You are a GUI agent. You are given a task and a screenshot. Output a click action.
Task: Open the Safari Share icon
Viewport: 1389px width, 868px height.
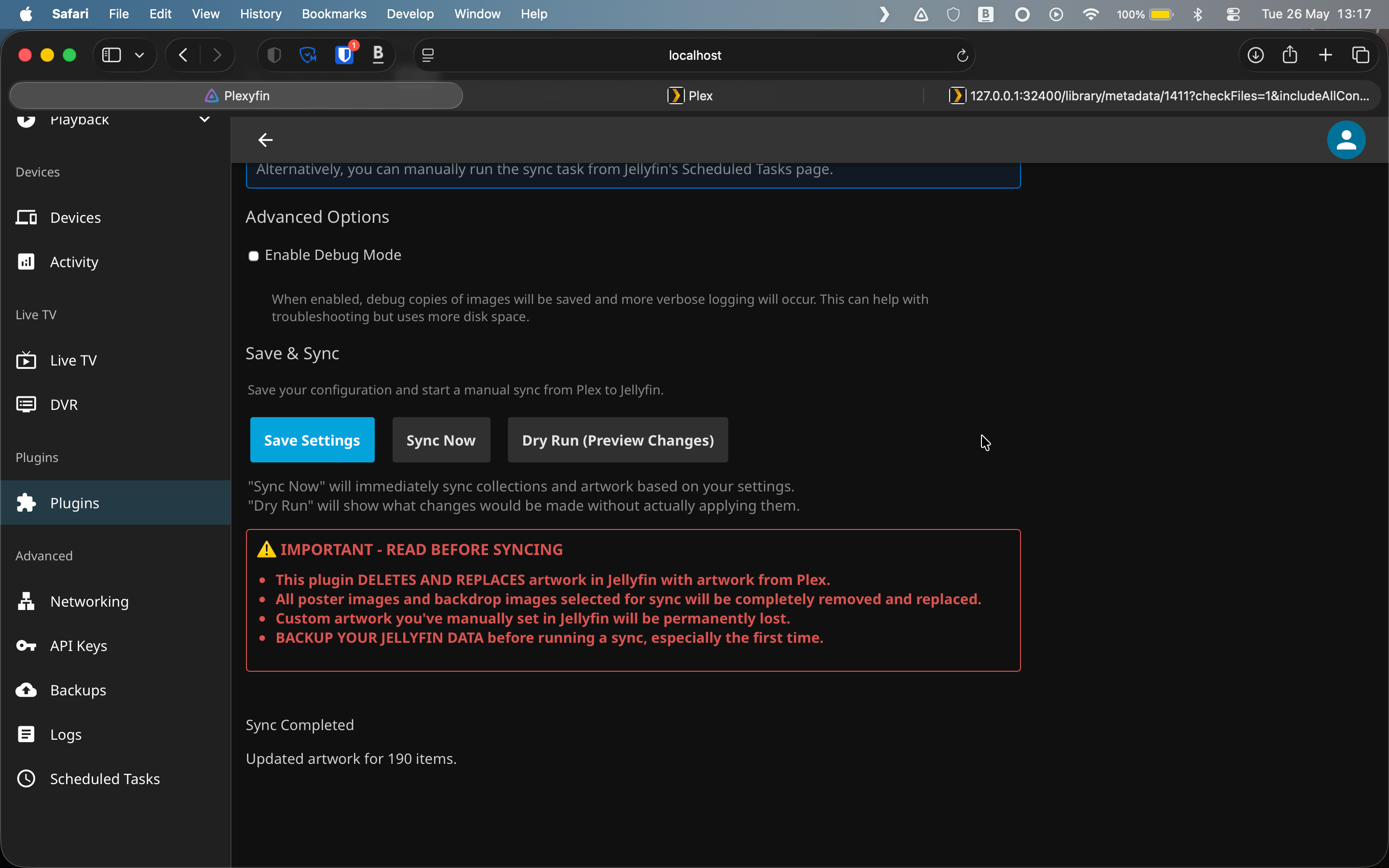tap(1290, 54)
